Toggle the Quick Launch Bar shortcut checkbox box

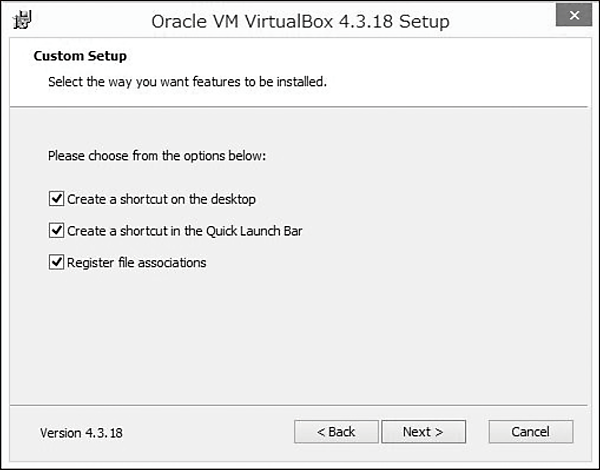tap(56, 231)
